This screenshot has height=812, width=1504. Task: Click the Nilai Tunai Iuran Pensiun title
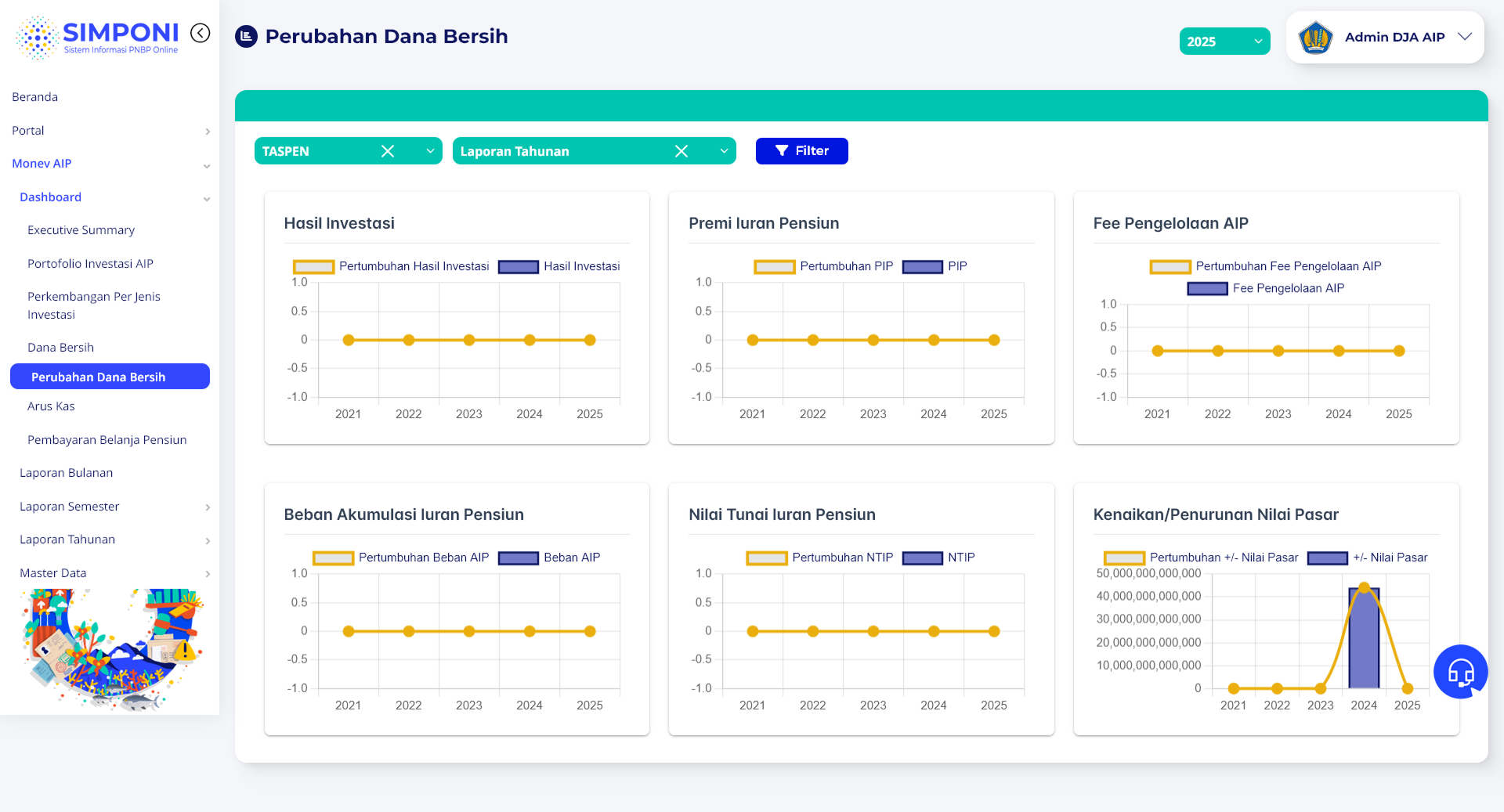pos(782,514)
